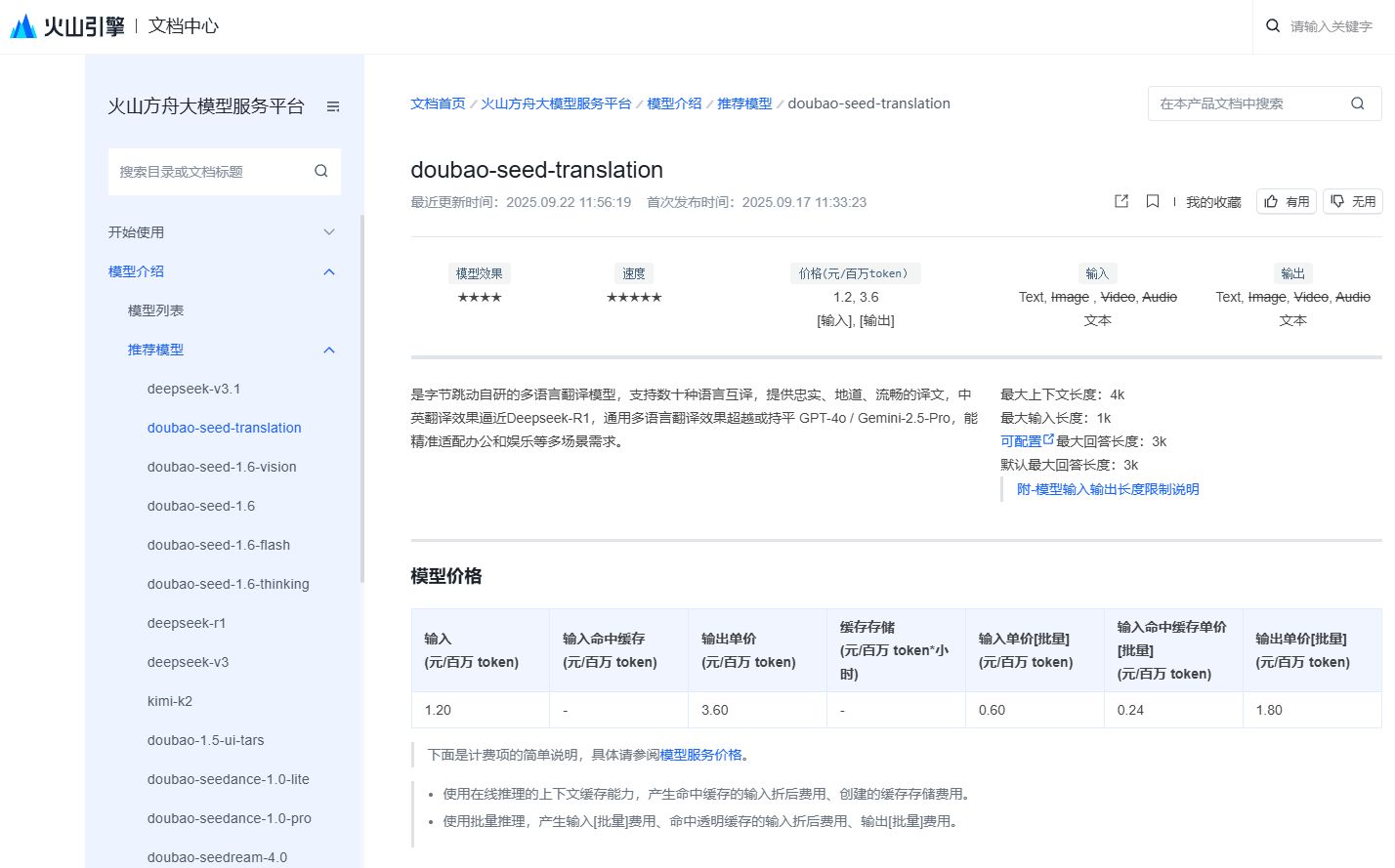Image resolution: width=1395 pixels, height=868 pixels.
Task: Focus the 在本产品文档中搜索 search box
Action: point(1265,103)
